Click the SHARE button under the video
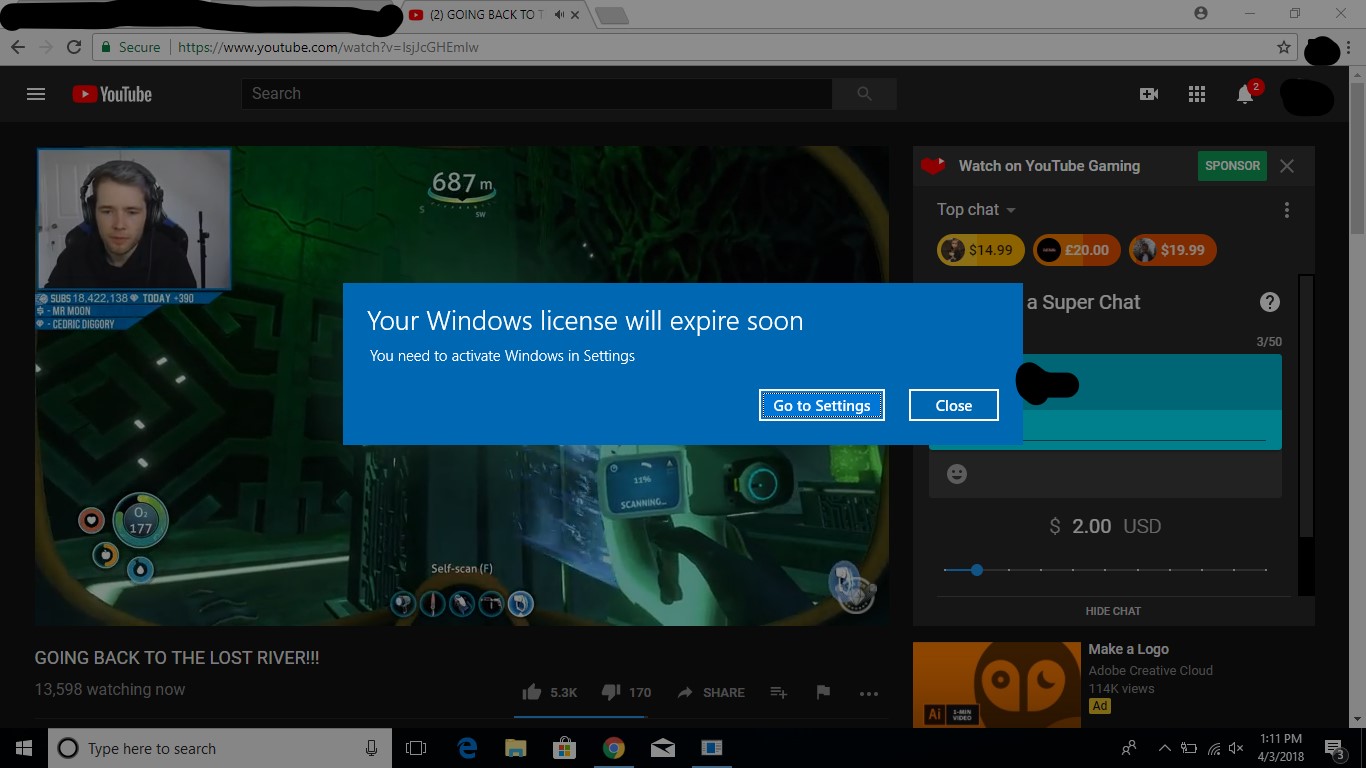The width and height of the screenshot is (1366, 768). (711, 692)
